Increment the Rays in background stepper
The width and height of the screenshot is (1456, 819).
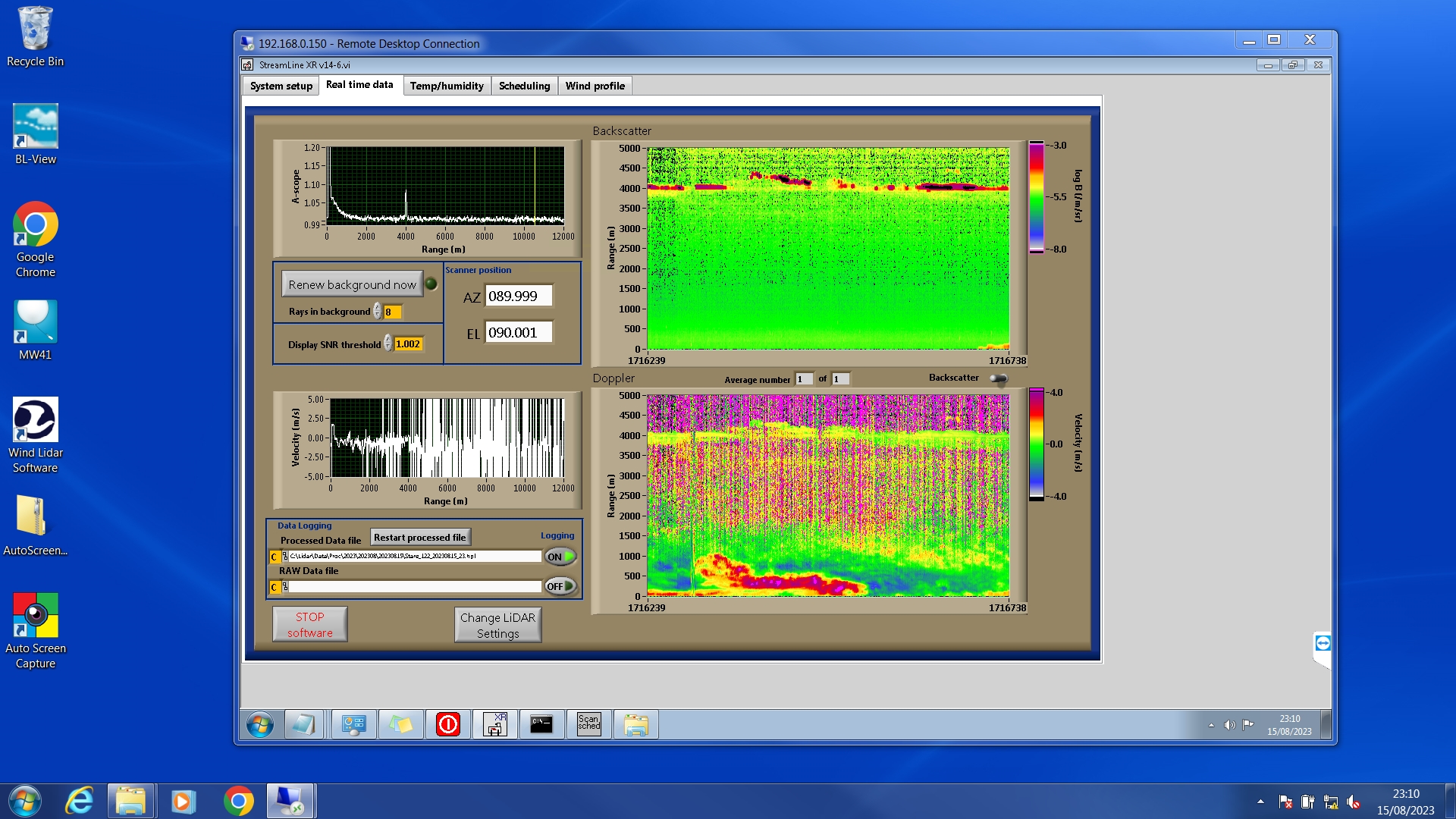tap(377, 308)
